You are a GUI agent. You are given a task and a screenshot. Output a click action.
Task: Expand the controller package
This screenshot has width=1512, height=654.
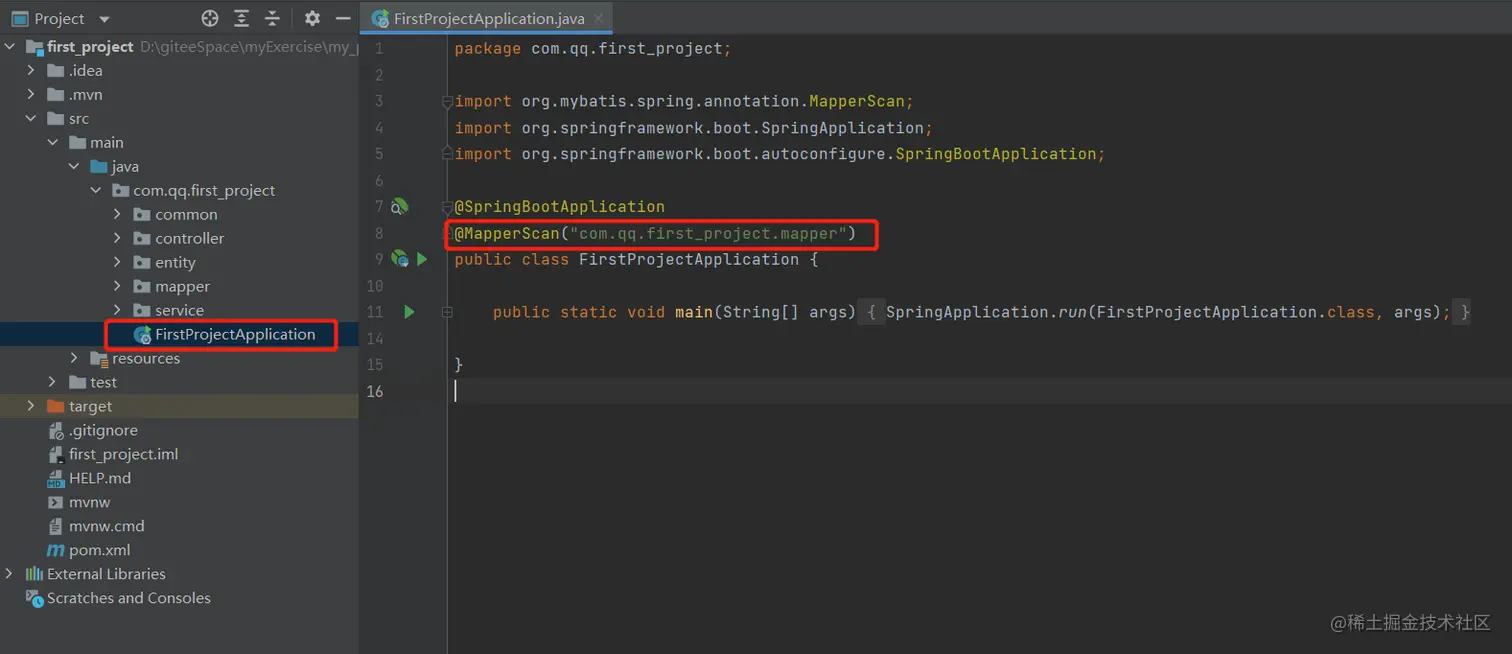(117, 238)
